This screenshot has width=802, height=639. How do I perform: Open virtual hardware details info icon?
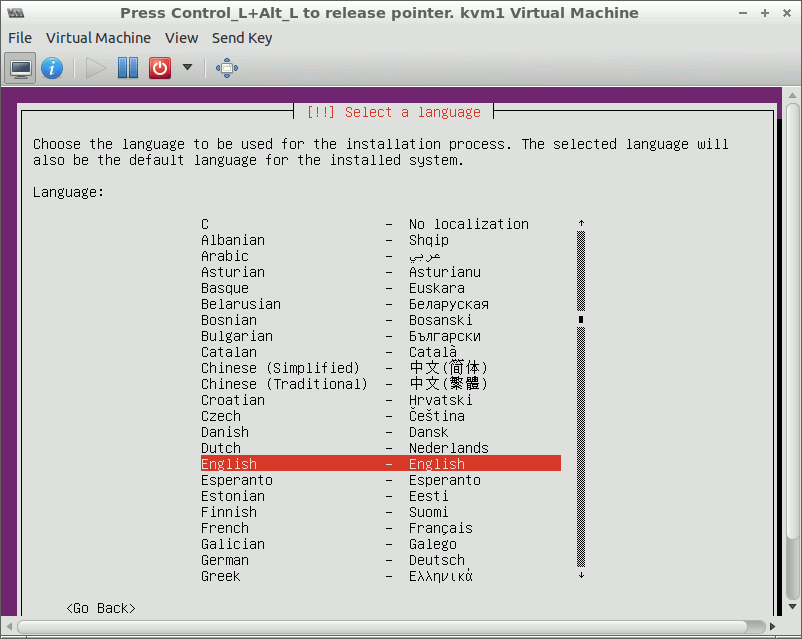tap(52, 68)
